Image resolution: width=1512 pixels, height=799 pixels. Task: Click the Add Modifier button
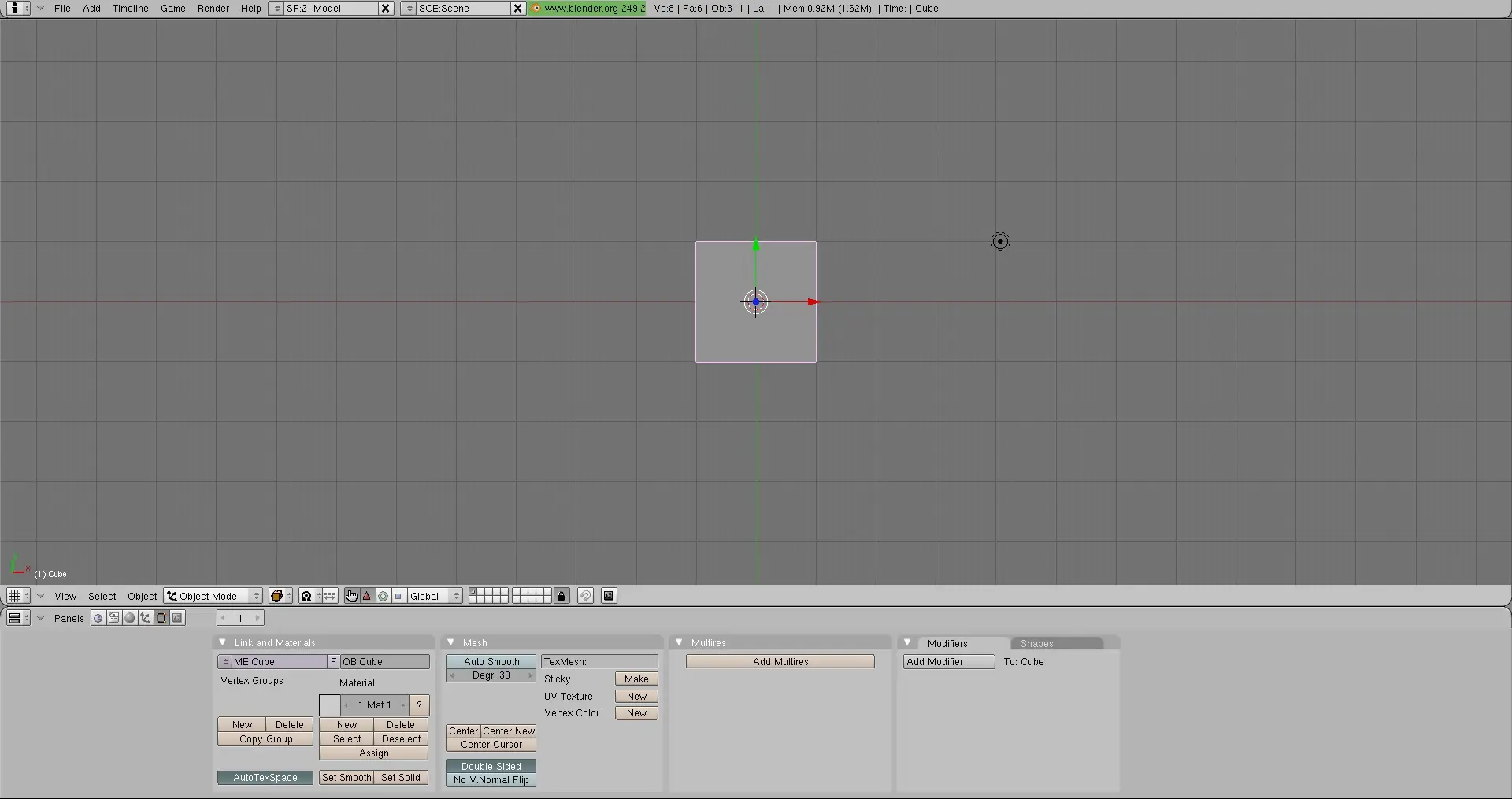(x=948, y=662)
